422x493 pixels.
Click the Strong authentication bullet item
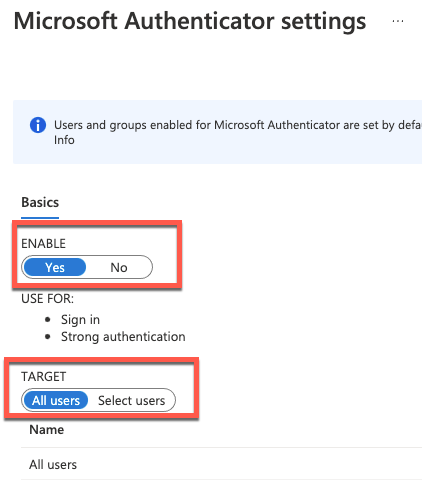click(x=123, y=337)
